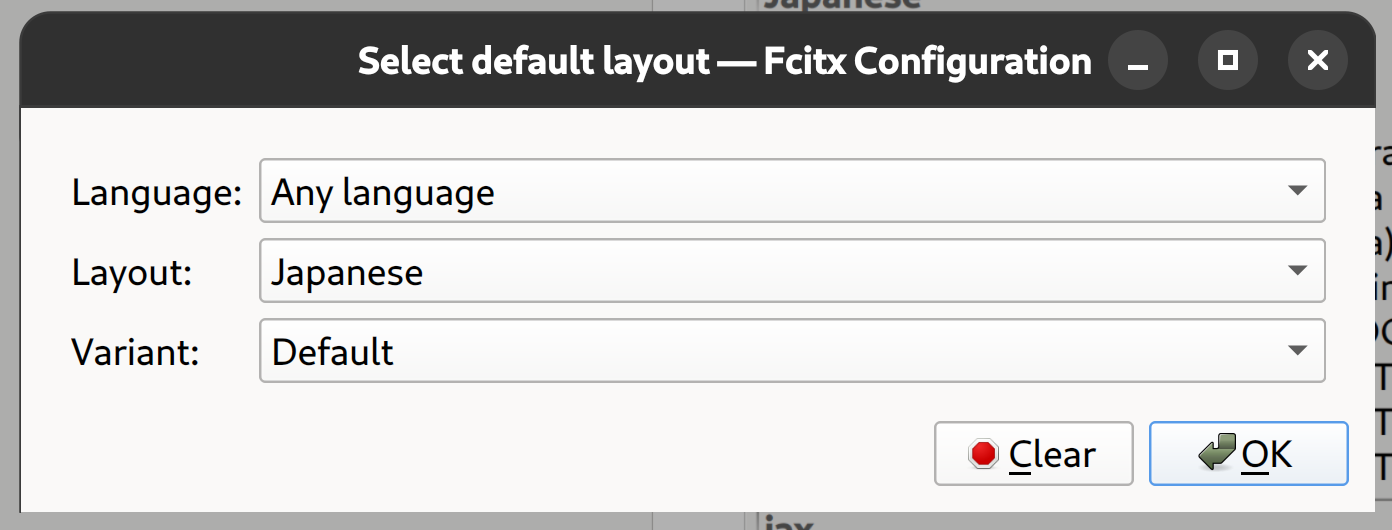Open the Variant combo box

pyautogui.click(x=791, y=351)
